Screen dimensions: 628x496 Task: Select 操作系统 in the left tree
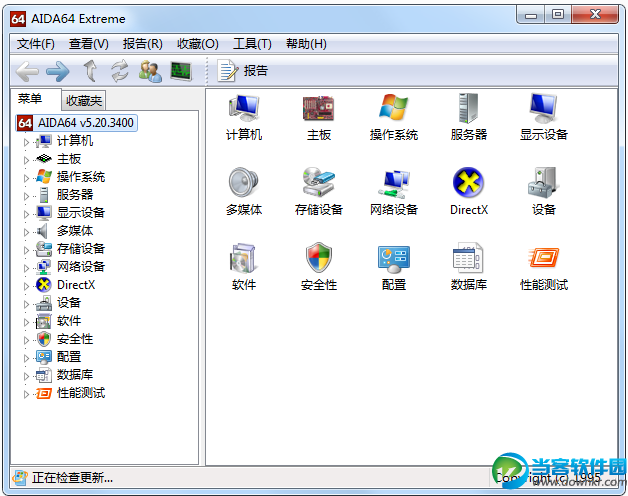(x=81, y=177)
